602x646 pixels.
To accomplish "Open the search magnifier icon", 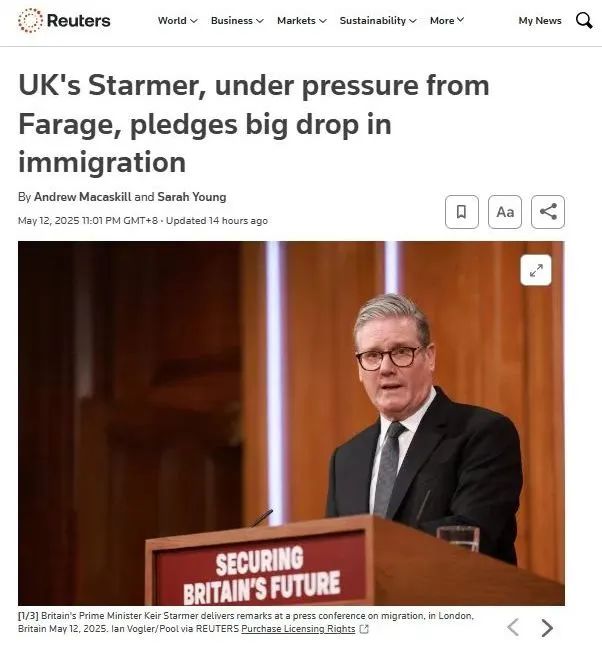I will pos(584,20).
